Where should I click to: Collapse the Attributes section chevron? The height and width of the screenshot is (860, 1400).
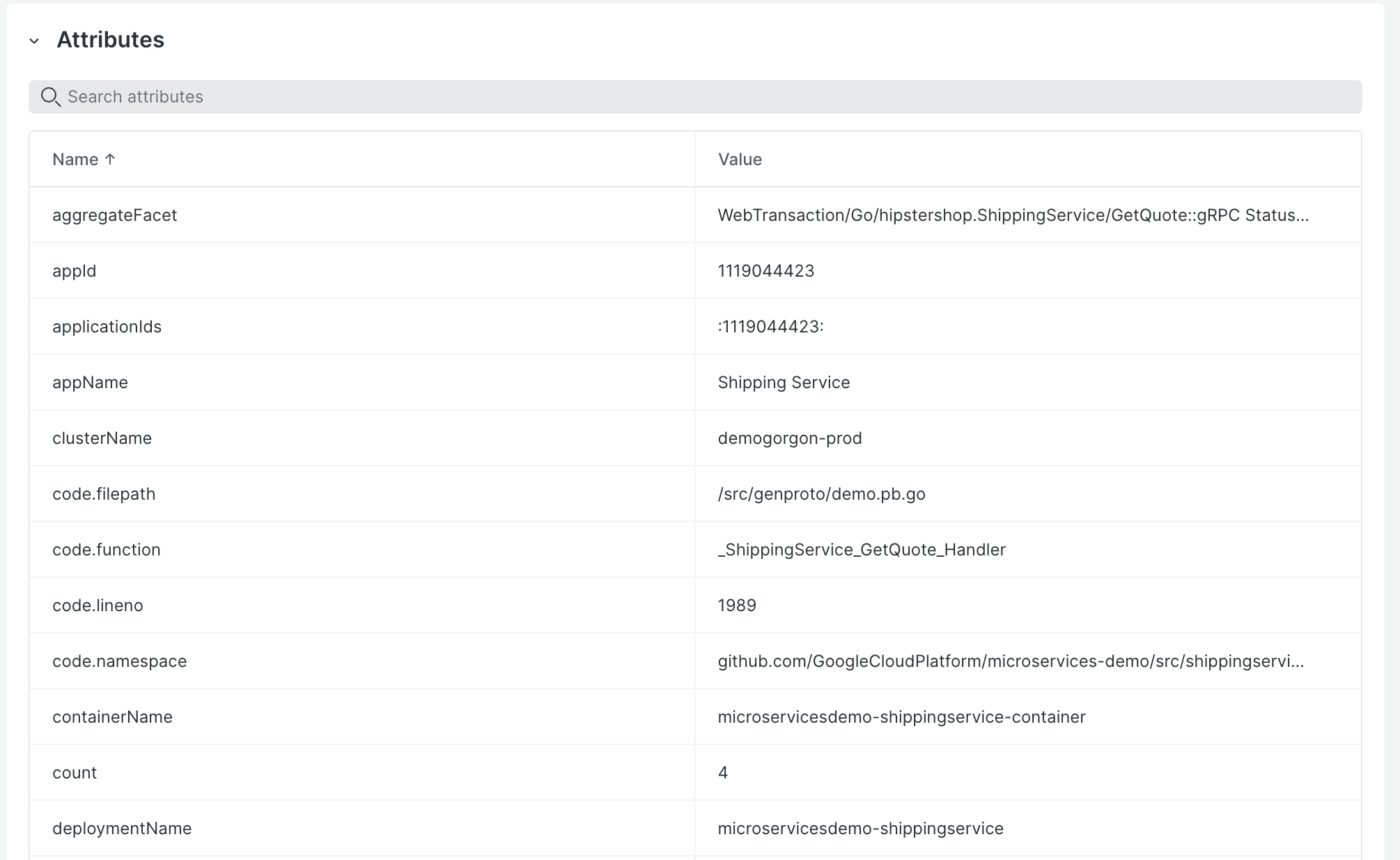(34, 40)
